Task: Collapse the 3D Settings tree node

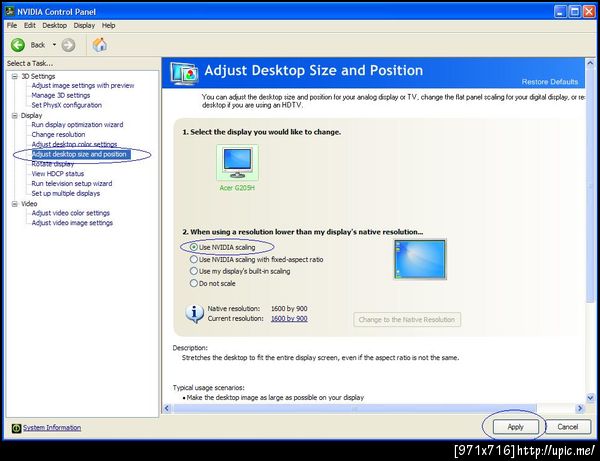Action: click(x=15, y=77)
